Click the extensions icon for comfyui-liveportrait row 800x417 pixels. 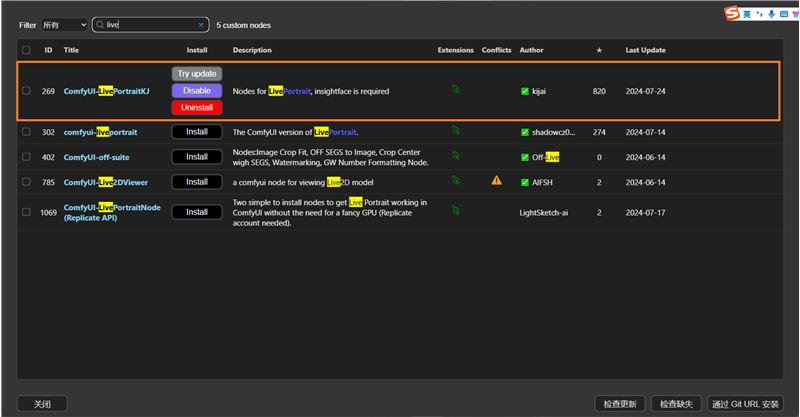(x=456, y=131)
